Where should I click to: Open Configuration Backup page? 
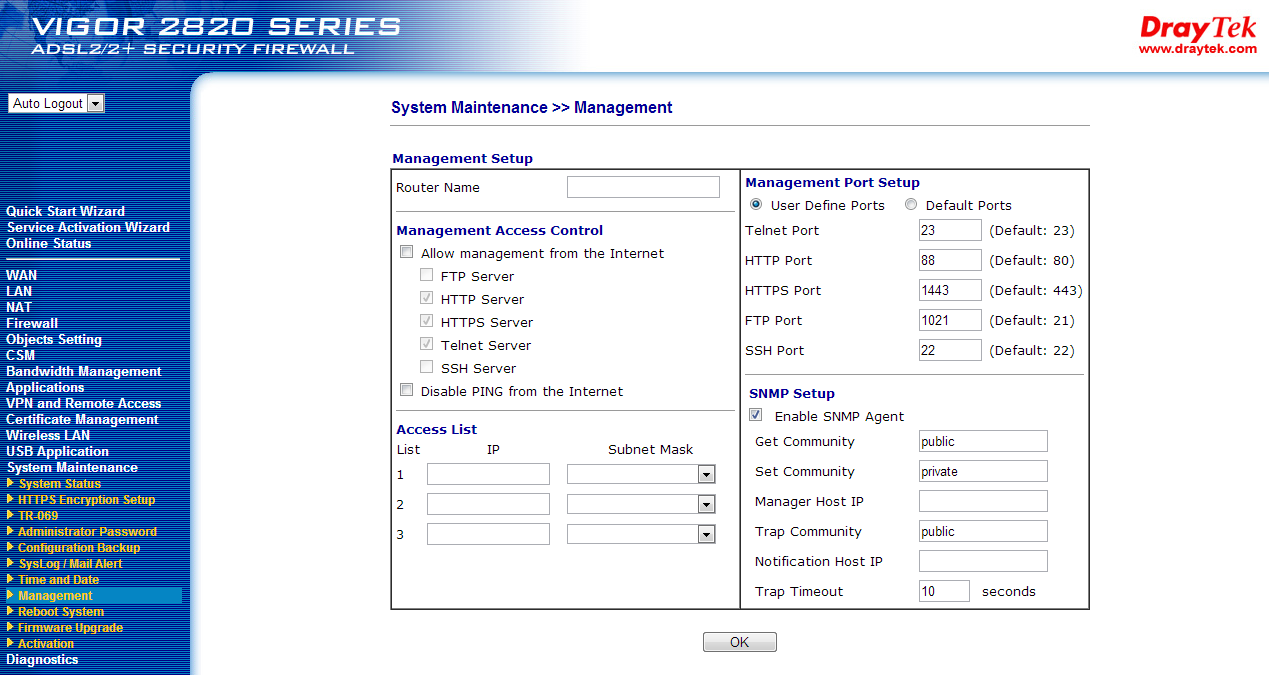click(79, 547)
